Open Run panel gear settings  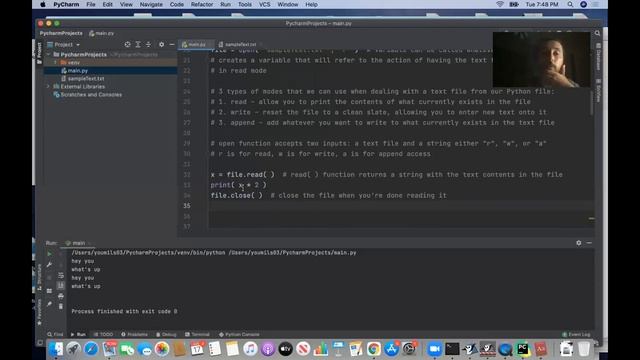click(x=579, y=243)
